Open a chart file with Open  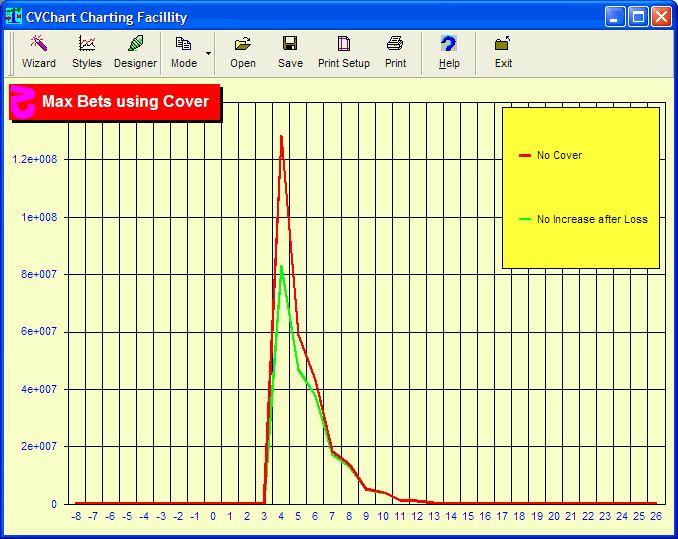coord(243,51)
